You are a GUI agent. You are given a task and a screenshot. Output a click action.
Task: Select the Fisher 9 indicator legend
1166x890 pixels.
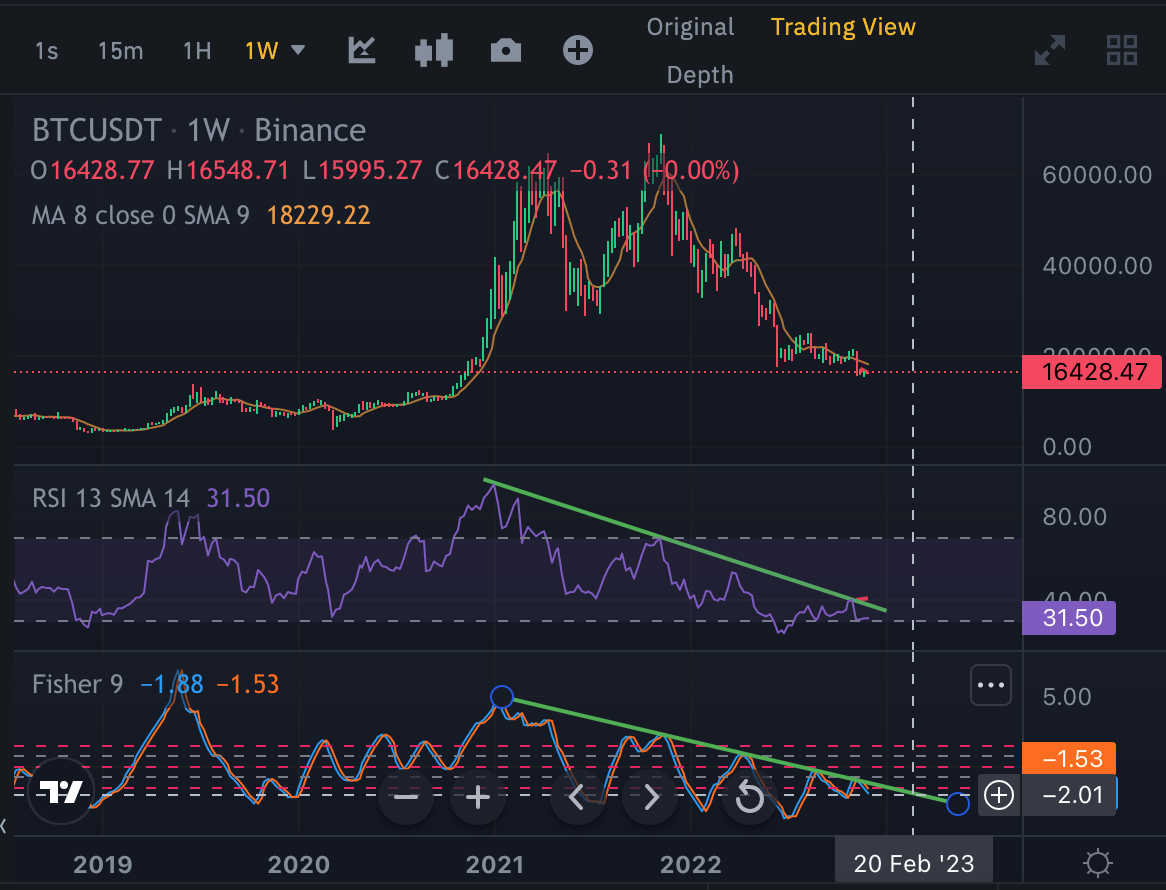tap(77, 684)
